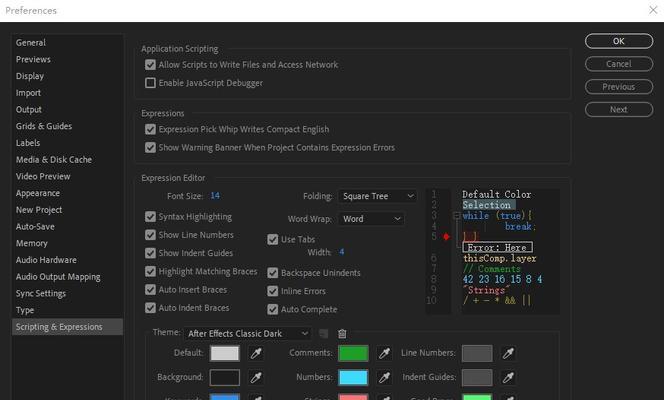The width and height of the screenshot is (664, 400).
Task: Enable JavaScript Debugger checkbox
Action: pos(150,83)
